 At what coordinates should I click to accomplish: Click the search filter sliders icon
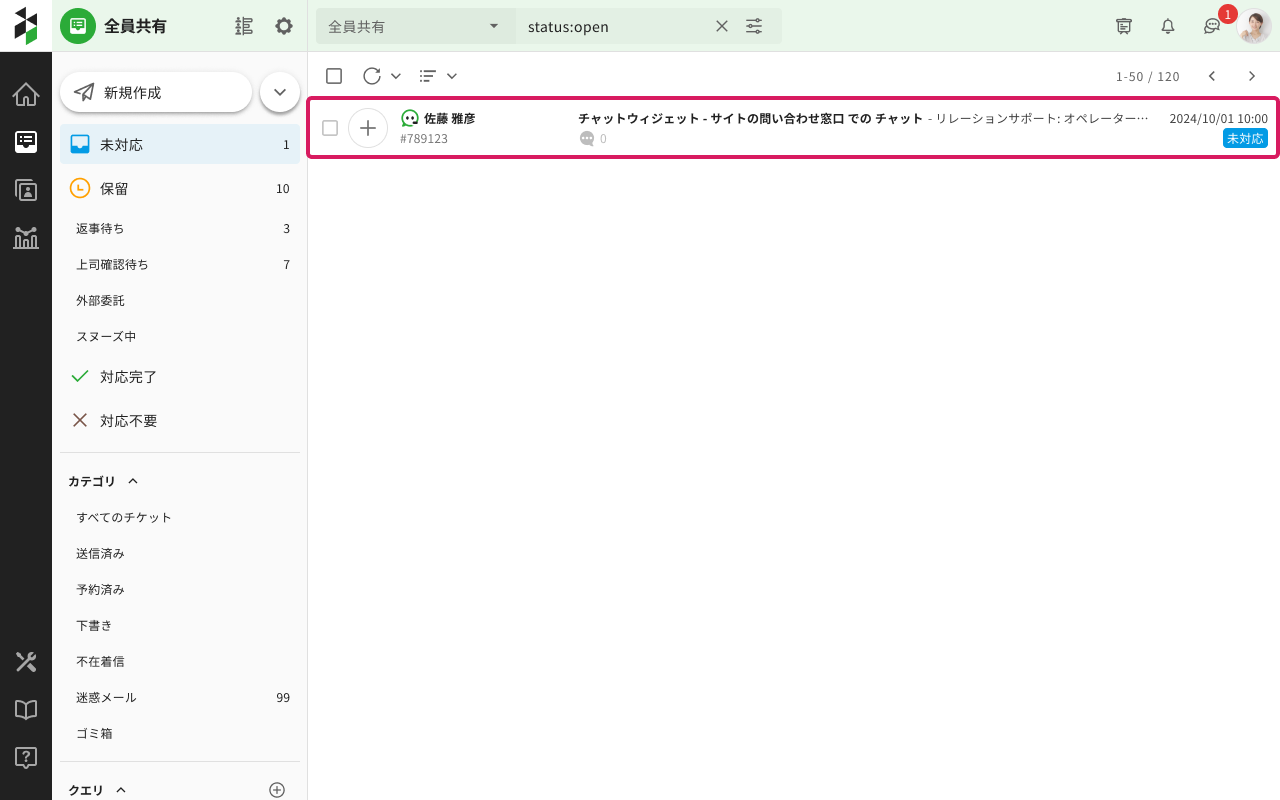754,26
